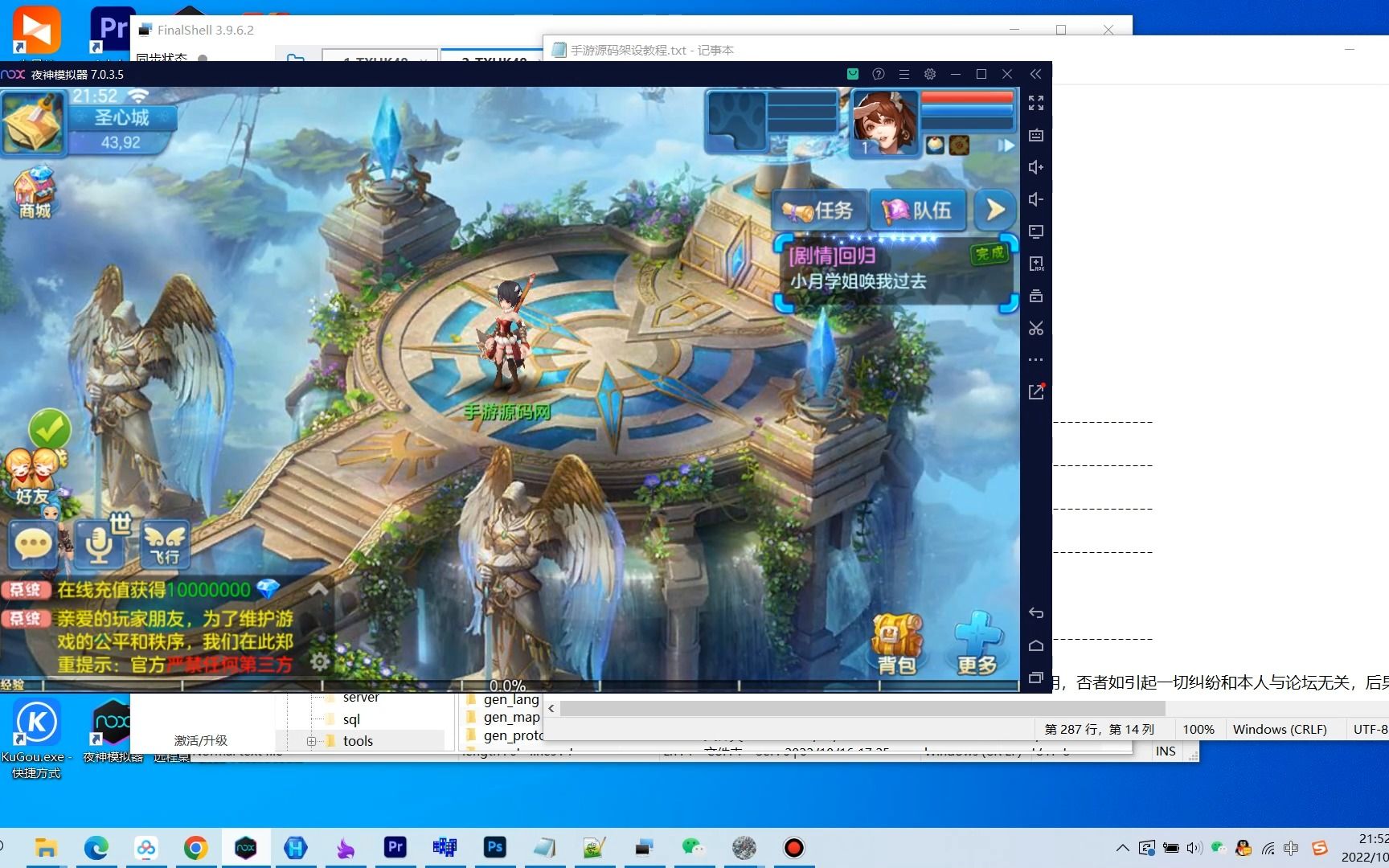
Task: Toggle the 中 input language indicator
Action: (1291, 848)
